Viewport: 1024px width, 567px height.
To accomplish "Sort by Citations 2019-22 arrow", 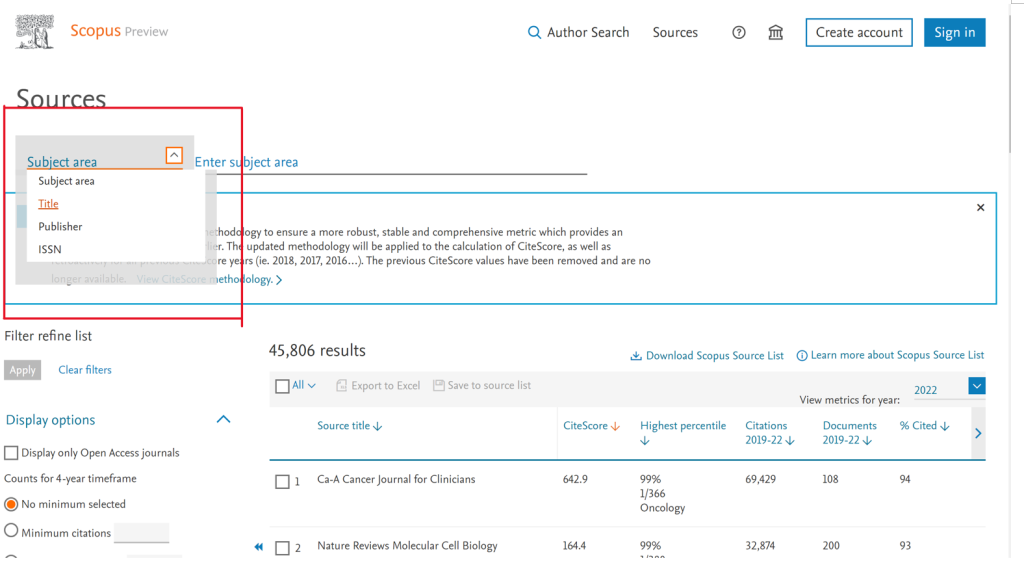I will [790, 441].
